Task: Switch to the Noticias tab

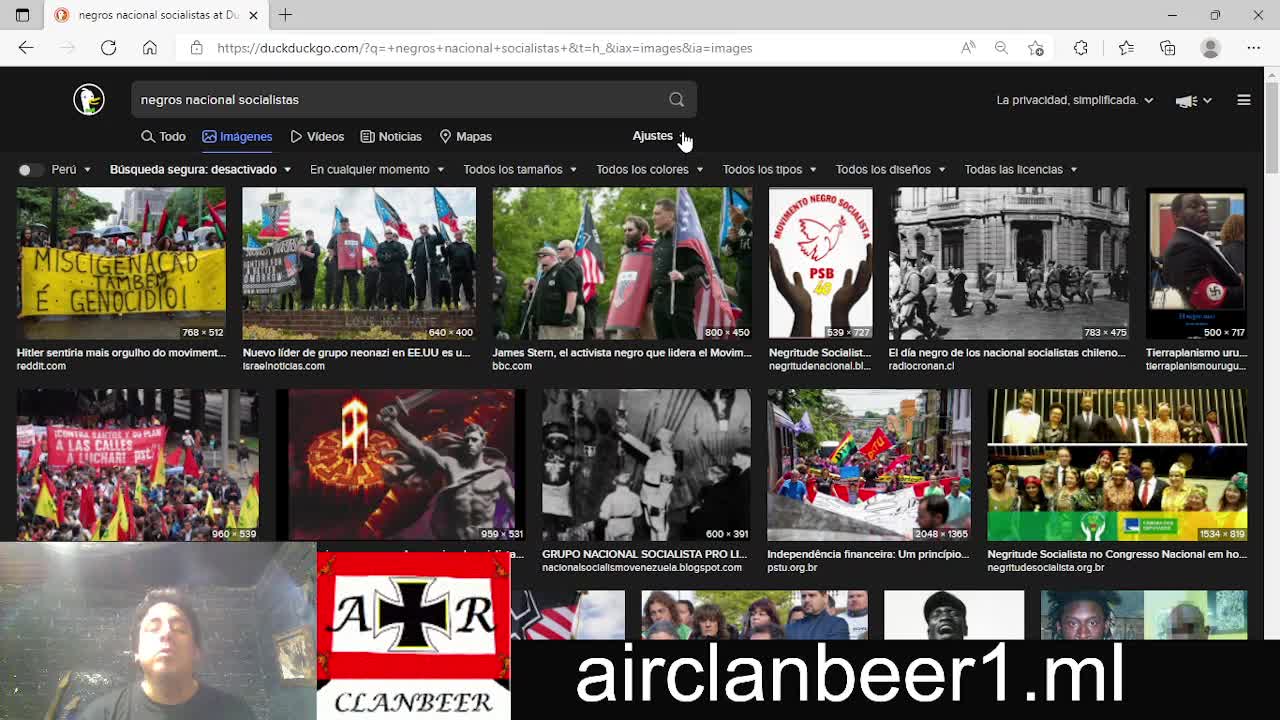Action: [x=391, y=137]
